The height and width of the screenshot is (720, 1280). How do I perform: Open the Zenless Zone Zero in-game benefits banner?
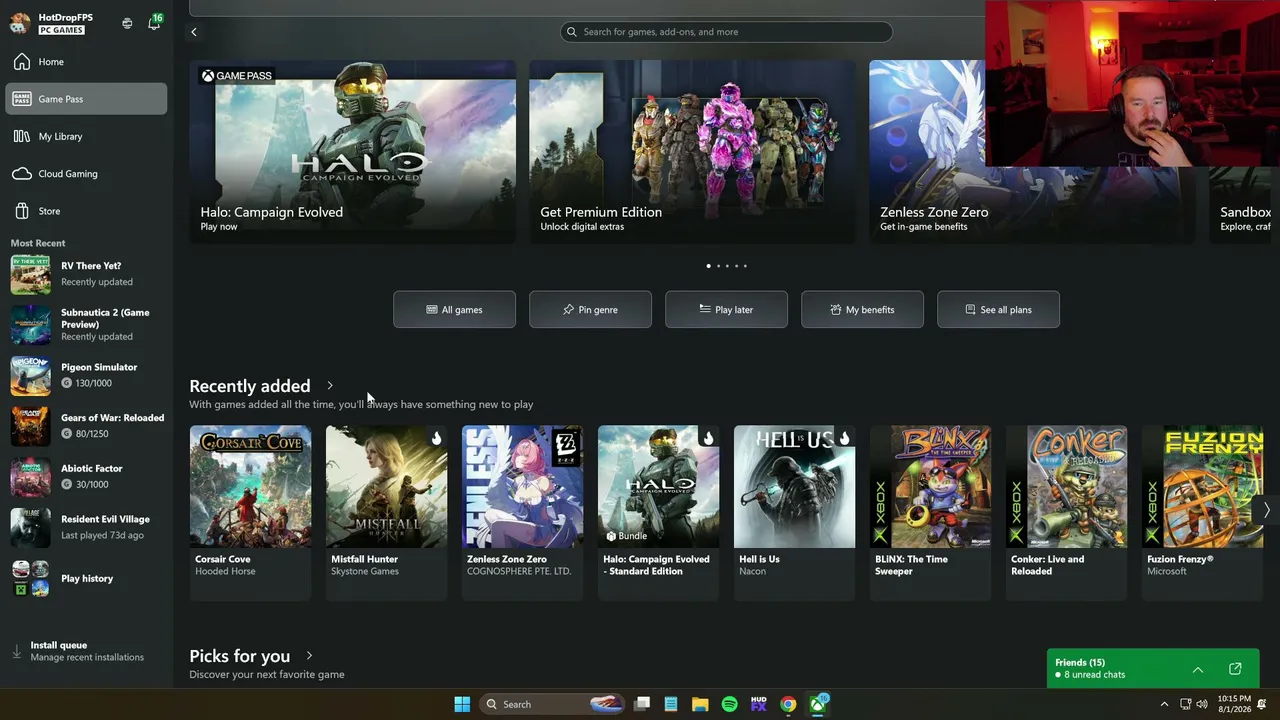click(1032, 151)
